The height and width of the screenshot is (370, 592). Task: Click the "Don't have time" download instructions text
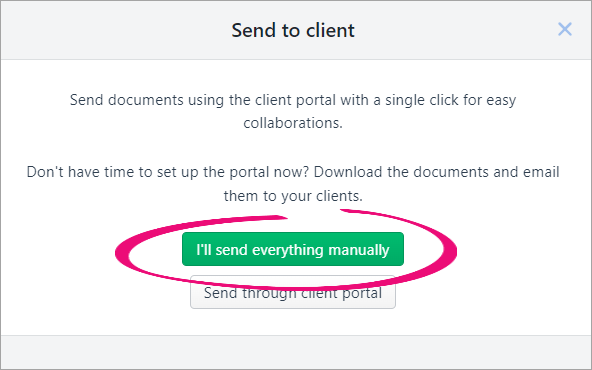click(293, 184)
